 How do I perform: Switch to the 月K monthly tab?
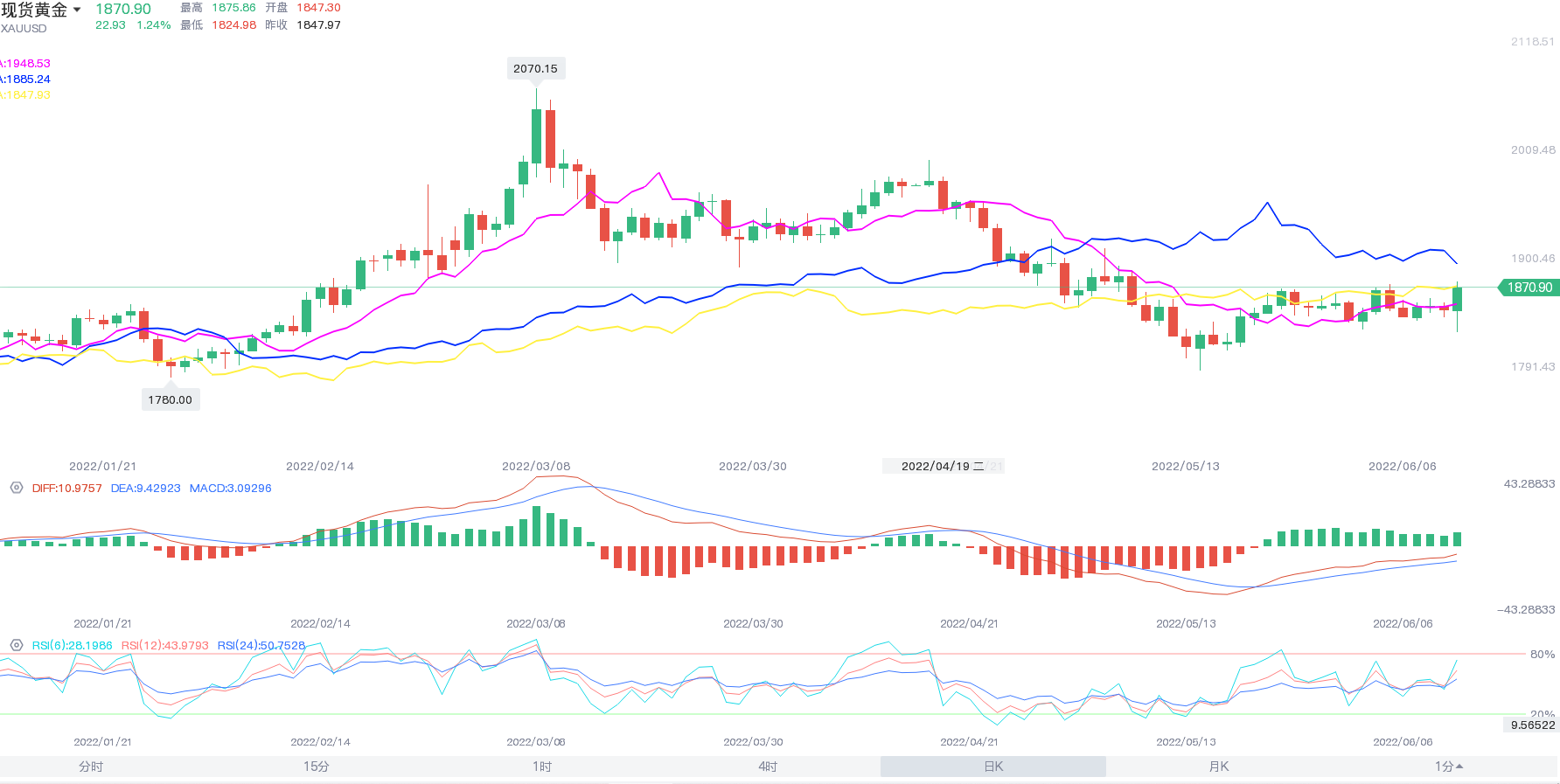tap(1219, 767)
